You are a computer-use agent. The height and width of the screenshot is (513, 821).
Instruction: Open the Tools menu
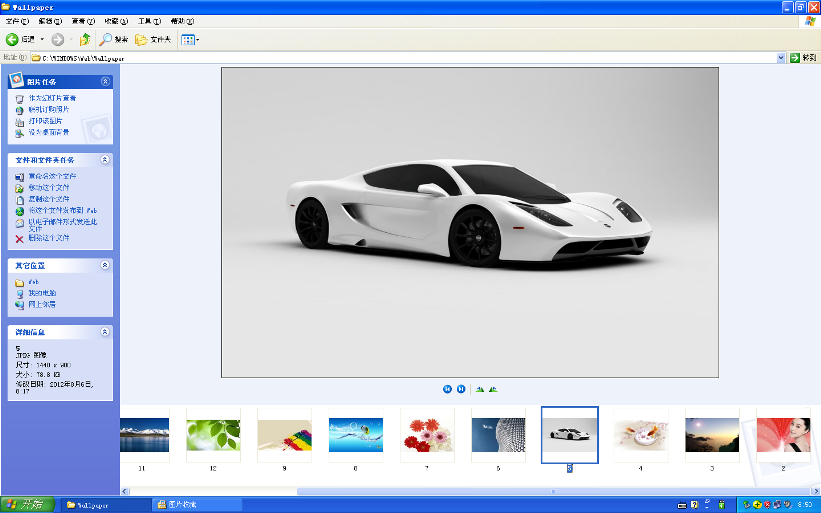tap(149, 21)
